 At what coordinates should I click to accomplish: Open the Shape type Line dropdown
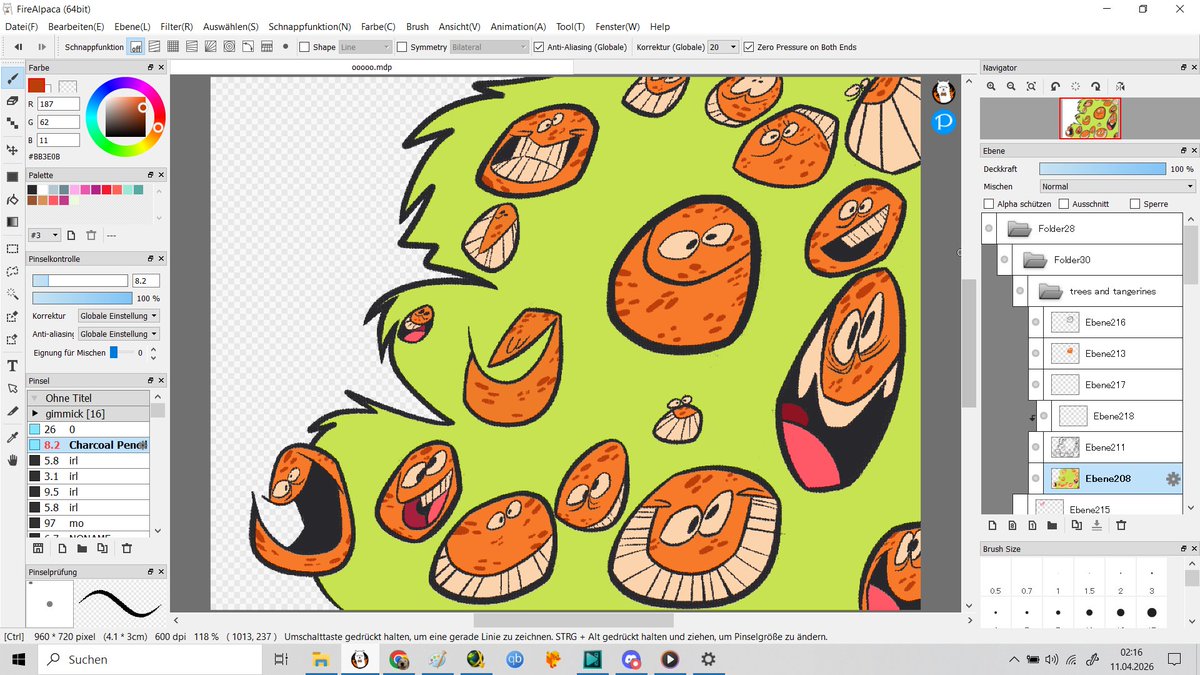point(365,47)
